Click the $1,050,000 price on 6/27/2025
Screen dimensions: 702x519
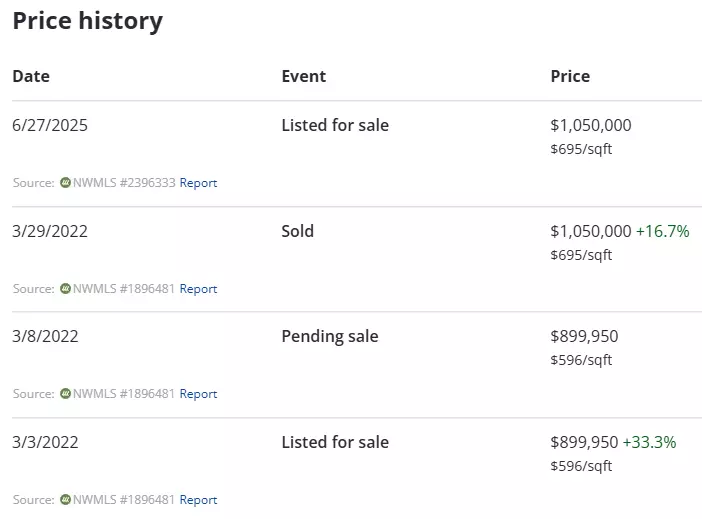[591, 125]
